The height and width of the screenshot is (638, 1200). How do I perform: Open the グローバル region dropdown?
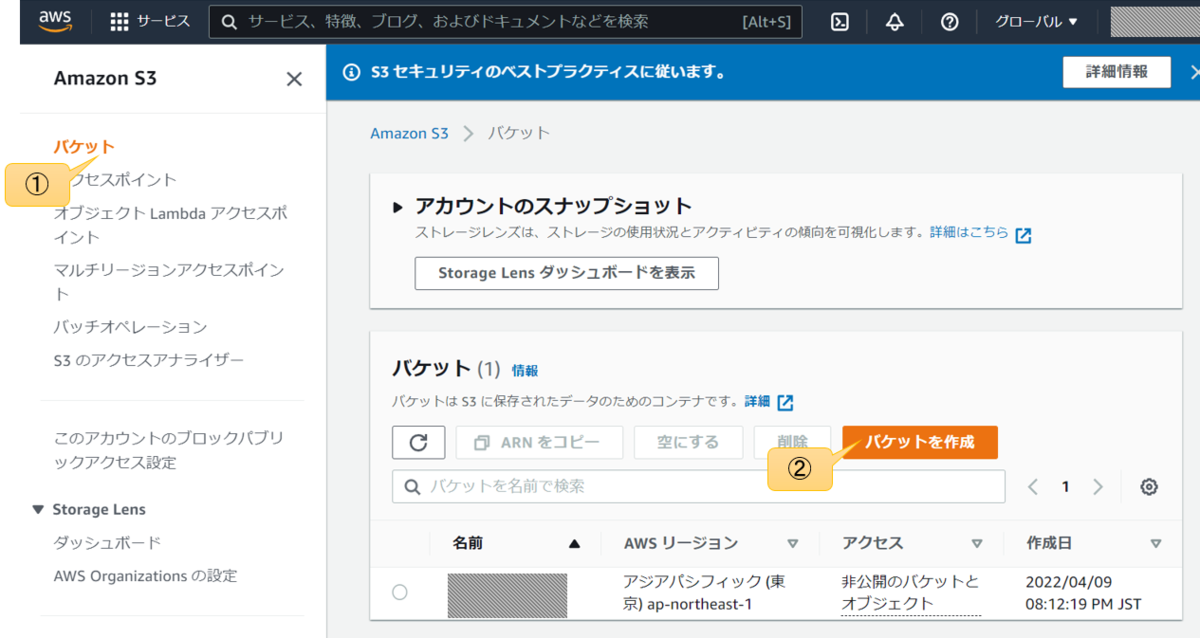1037,22
